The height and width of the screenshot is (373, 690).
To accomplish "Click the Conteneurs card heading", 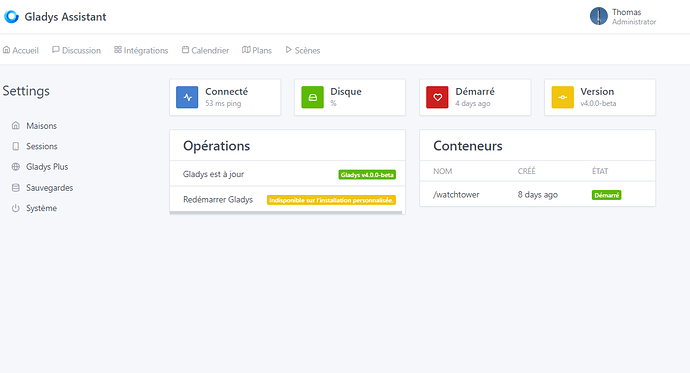I will click(468, 146).
